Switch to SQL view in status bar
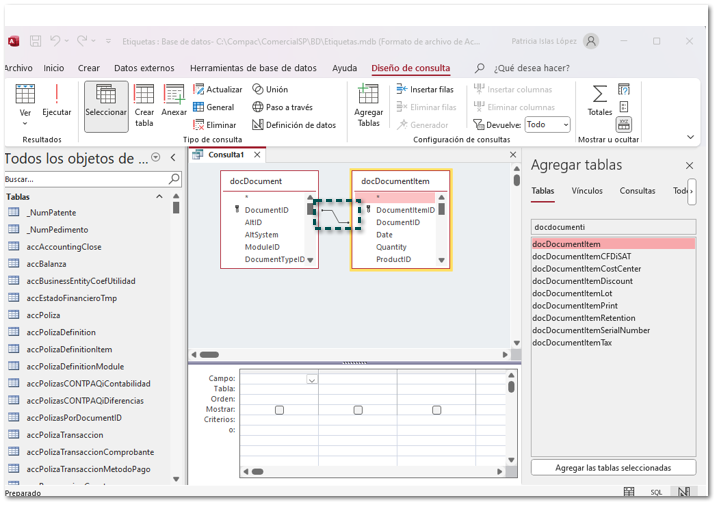The height and width of the screenshot is (505, 717). [x=657, y=492]
